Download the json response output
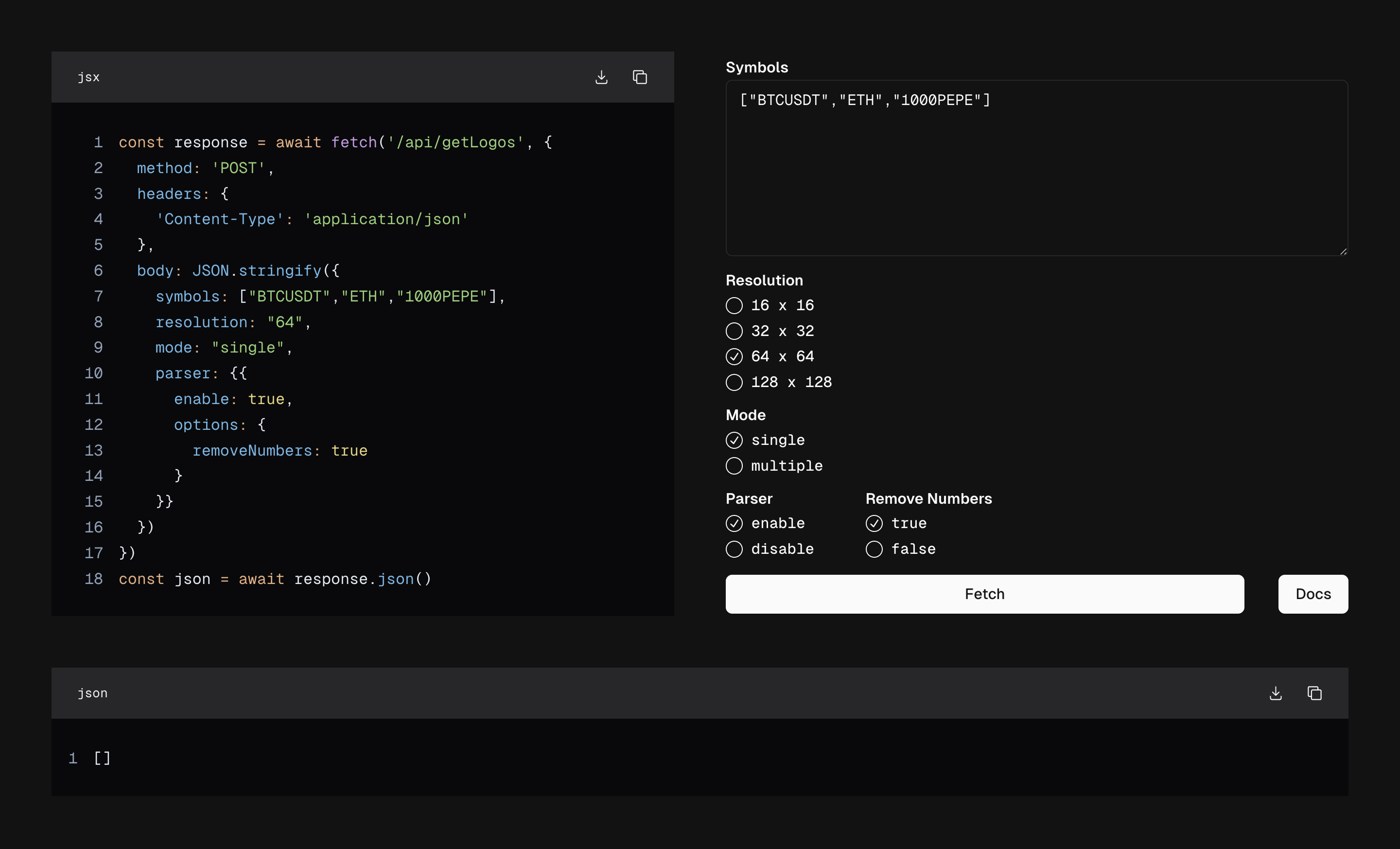 coord(1276,693)
